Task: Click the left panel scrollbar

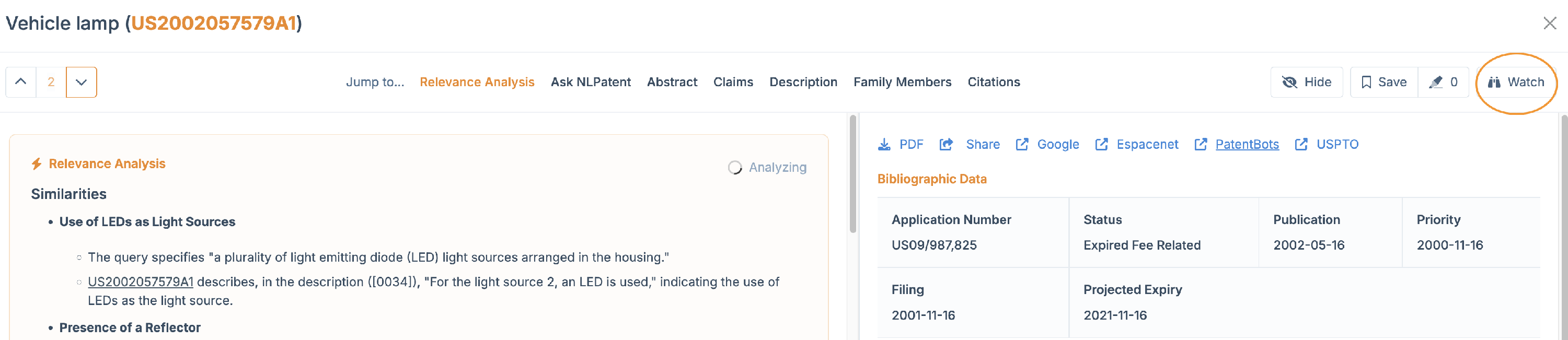Action: [853, 173]
